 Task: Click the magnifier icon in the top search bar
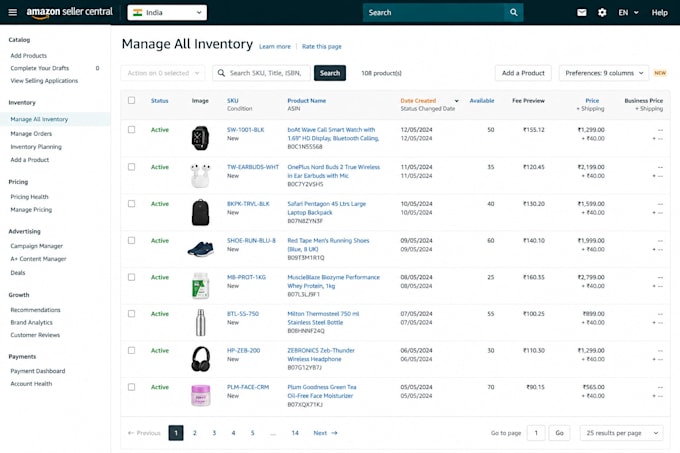[x=513, y=13]
